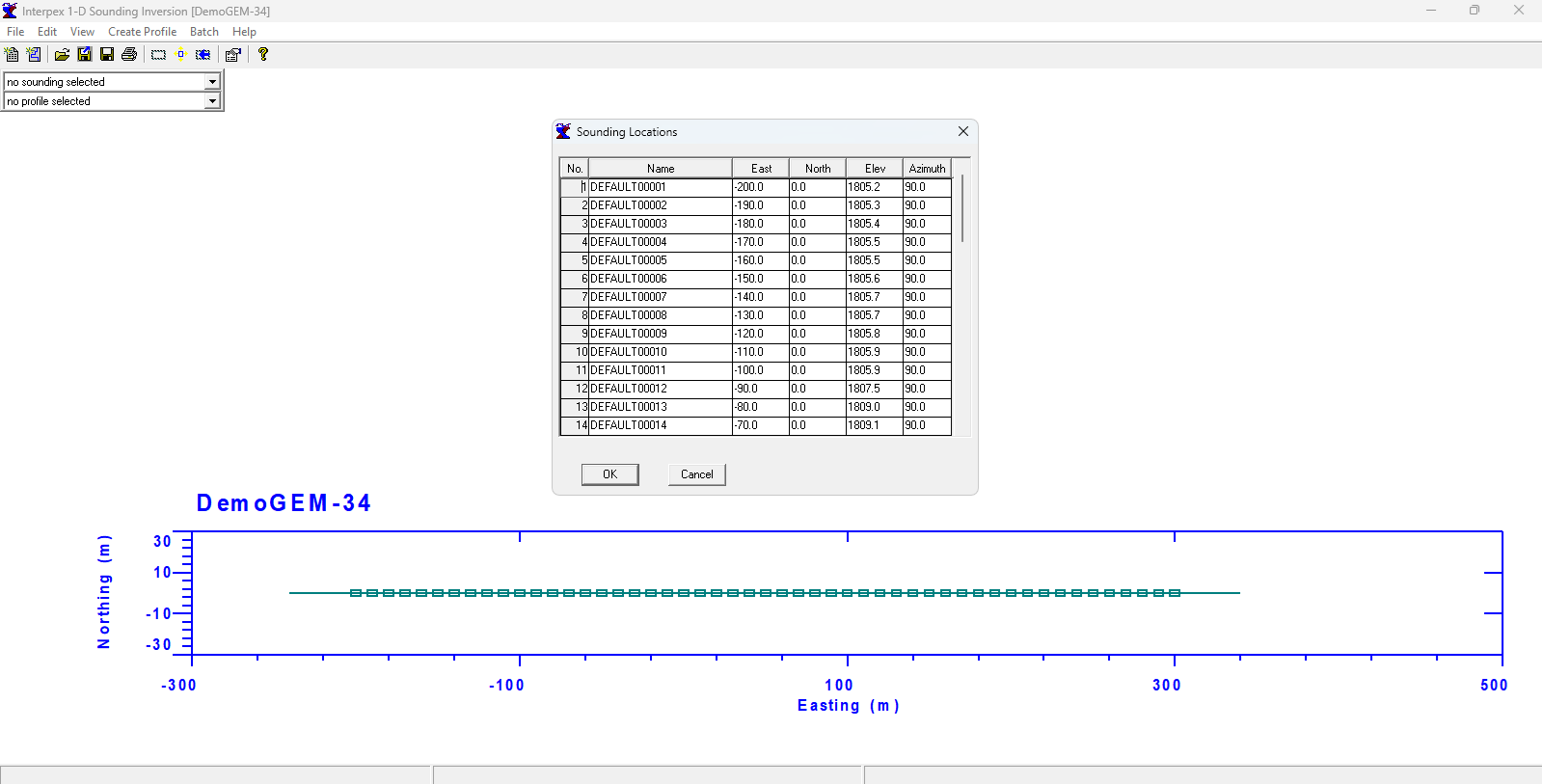
Task: Click the printer toolbar icon
Action: pos(129,55)
